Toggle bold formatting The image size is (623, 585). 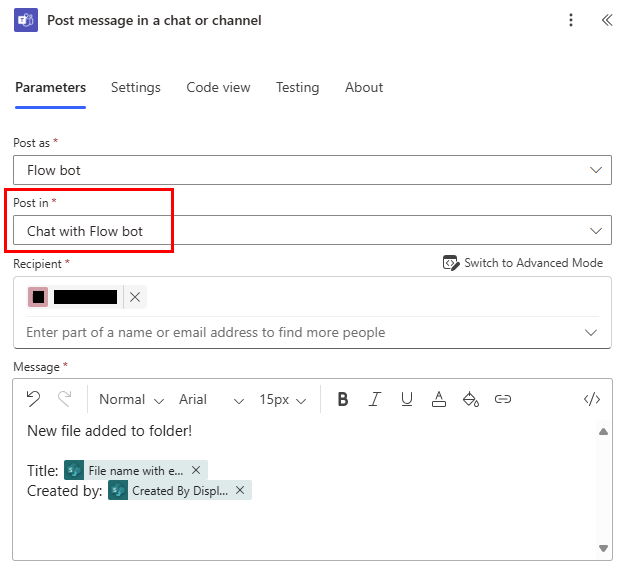point(342,399)
